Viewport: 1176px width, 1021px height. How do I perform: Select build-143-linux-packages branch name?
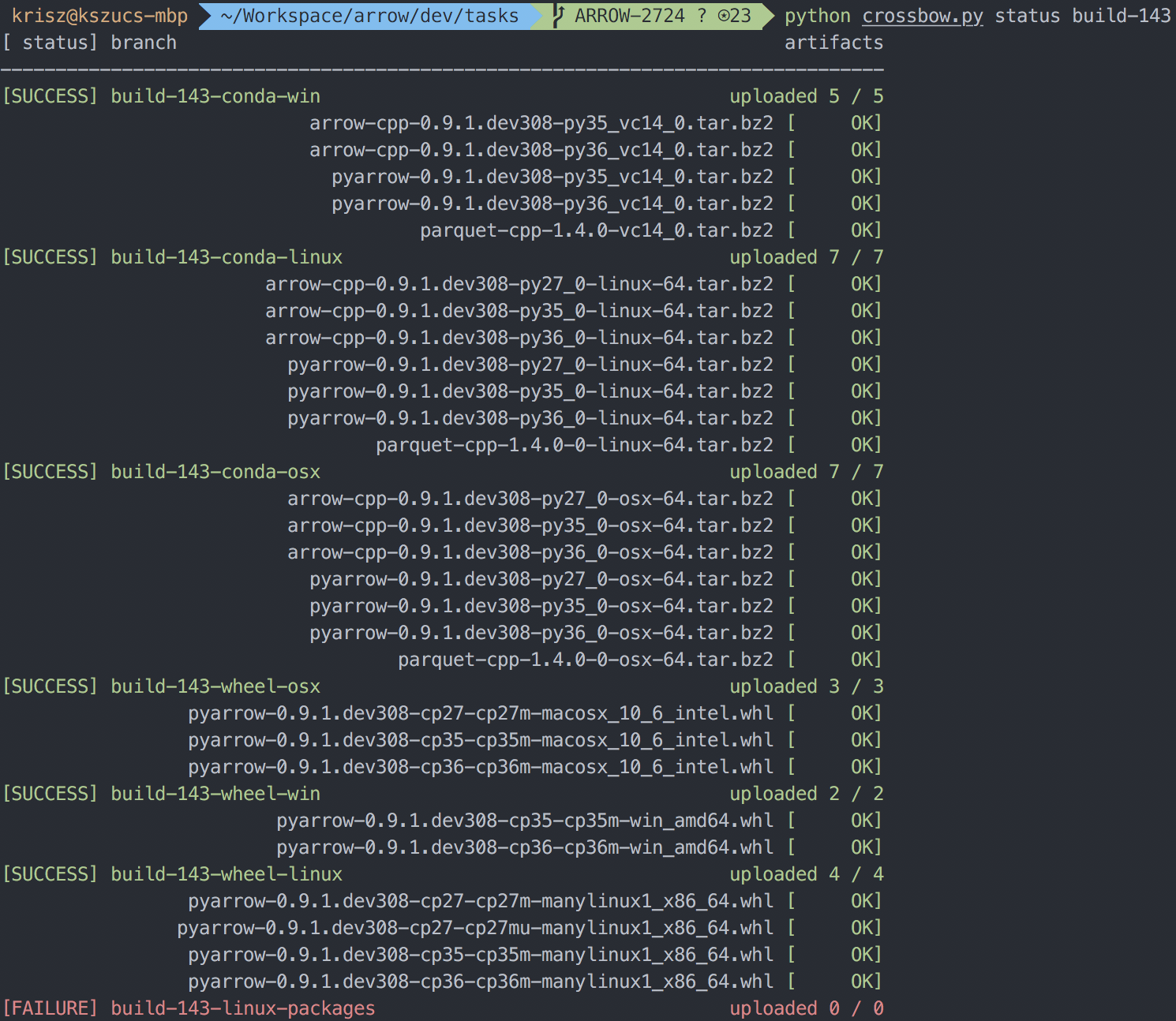pos(242,1008)
